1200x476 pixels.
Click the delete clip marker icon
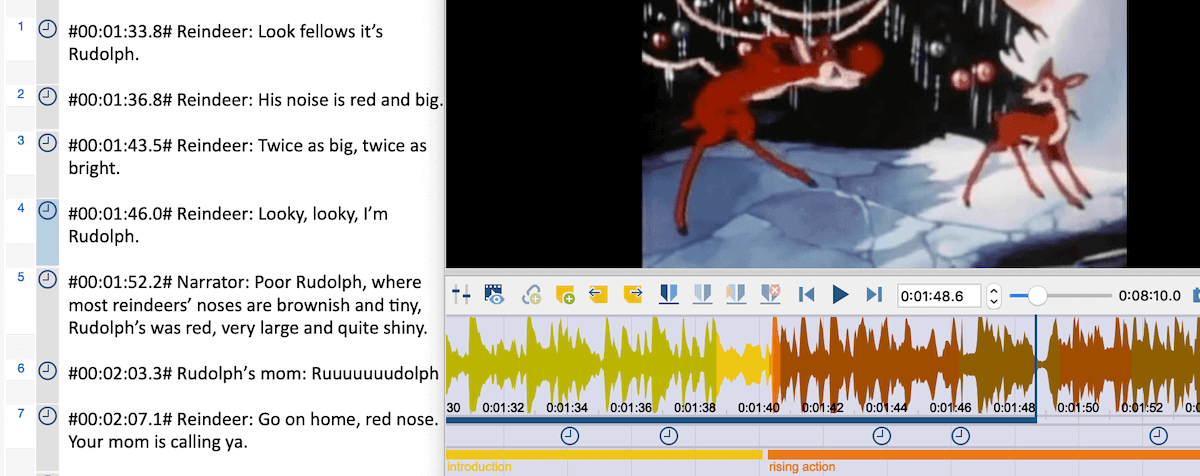[x=771, y=294]
